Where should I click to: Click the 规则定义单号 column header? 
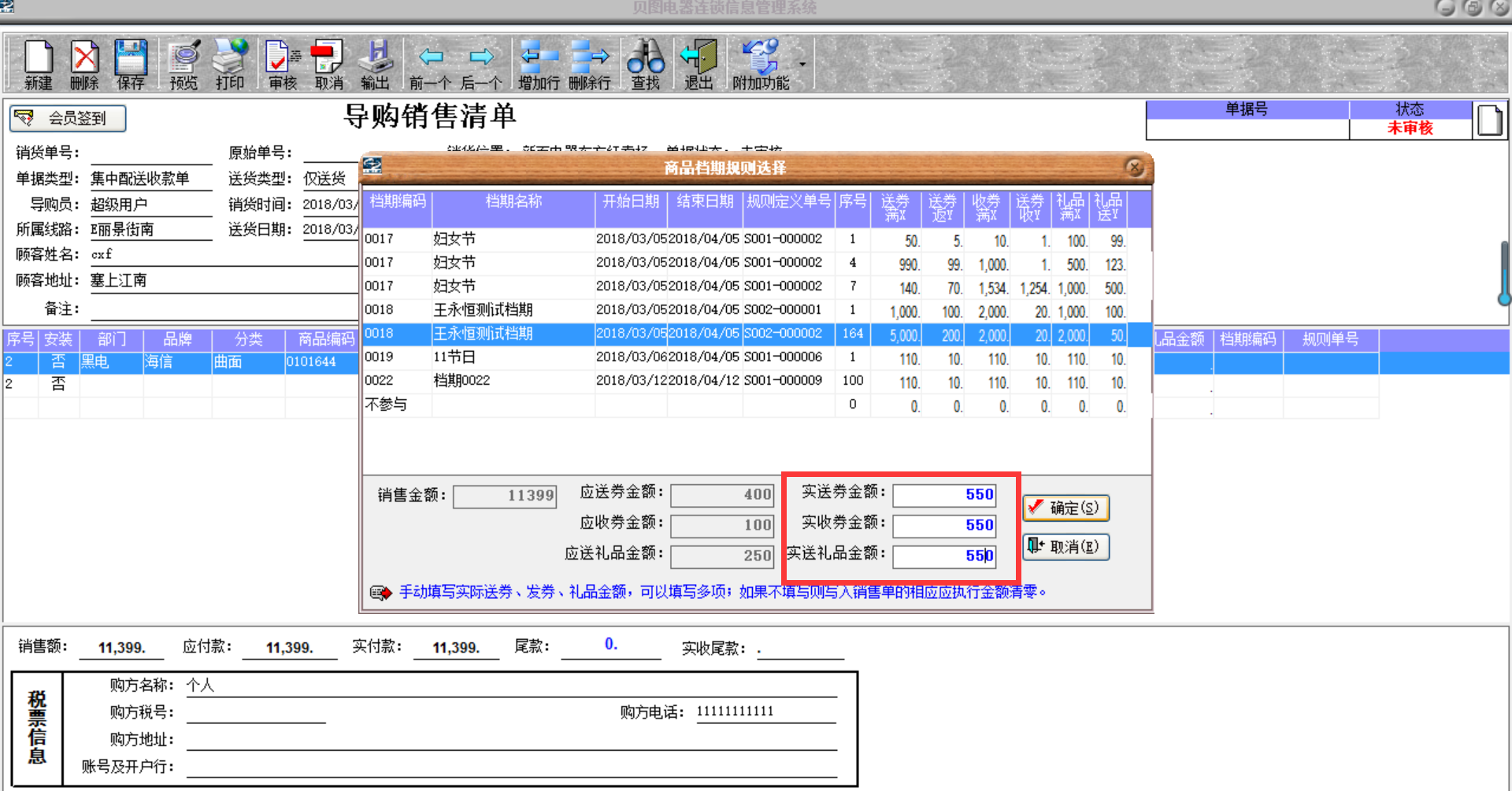click(x=788, y=209)
